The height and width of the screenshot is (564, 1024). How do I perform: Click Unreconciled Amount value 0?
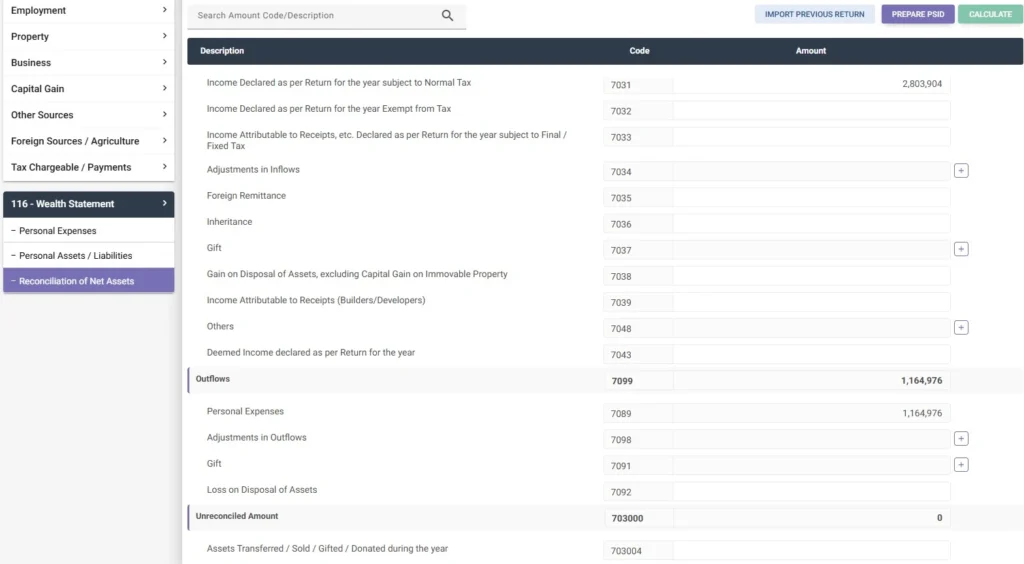(811, 518)
